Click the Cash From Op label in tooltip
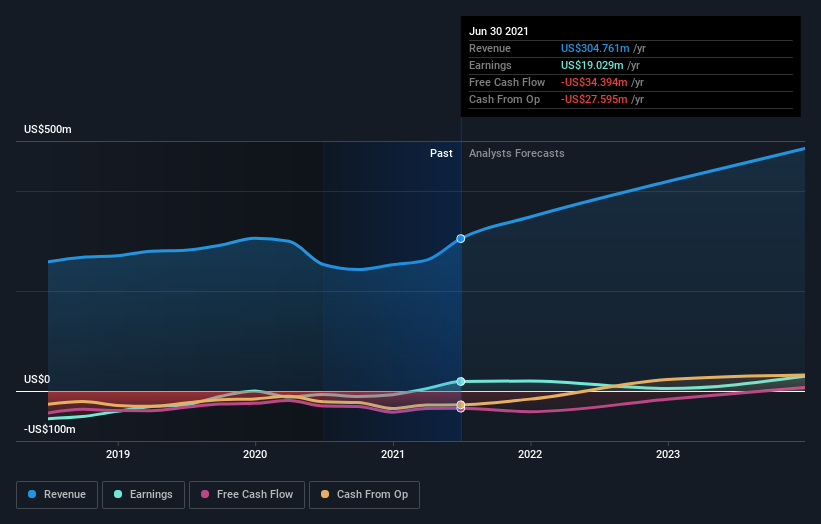This screenshot has height=524, width=821. pos(504,99)
